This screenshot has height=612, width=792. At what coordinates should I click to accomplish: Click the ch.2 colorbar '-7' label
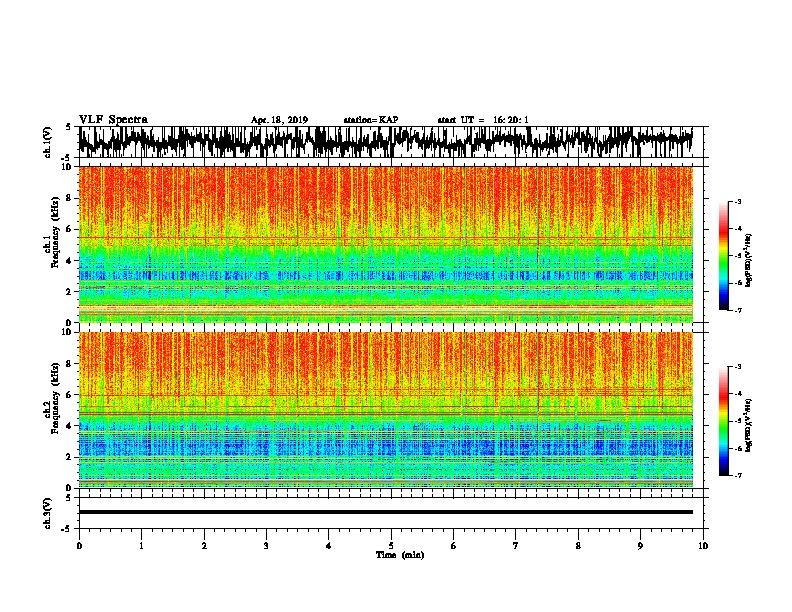737,475
